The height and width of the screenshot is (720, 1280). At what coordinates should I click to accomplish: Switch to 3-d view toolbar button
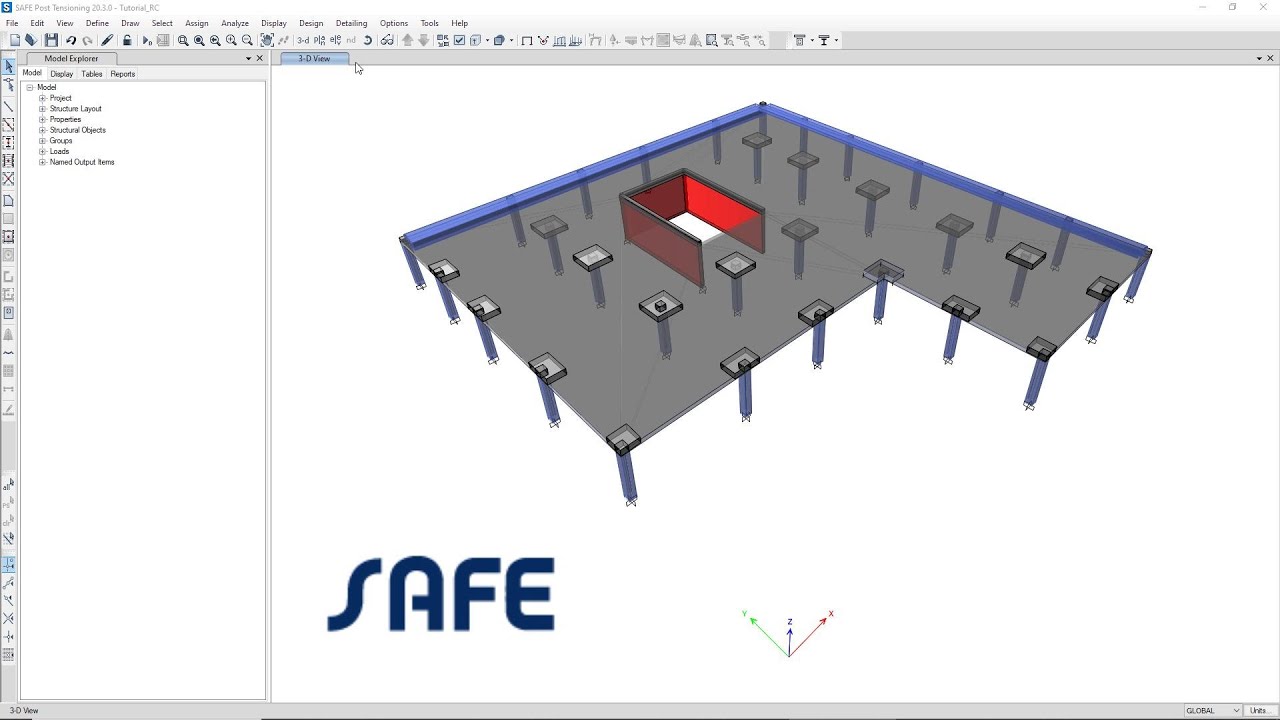[x=303, y=40]
